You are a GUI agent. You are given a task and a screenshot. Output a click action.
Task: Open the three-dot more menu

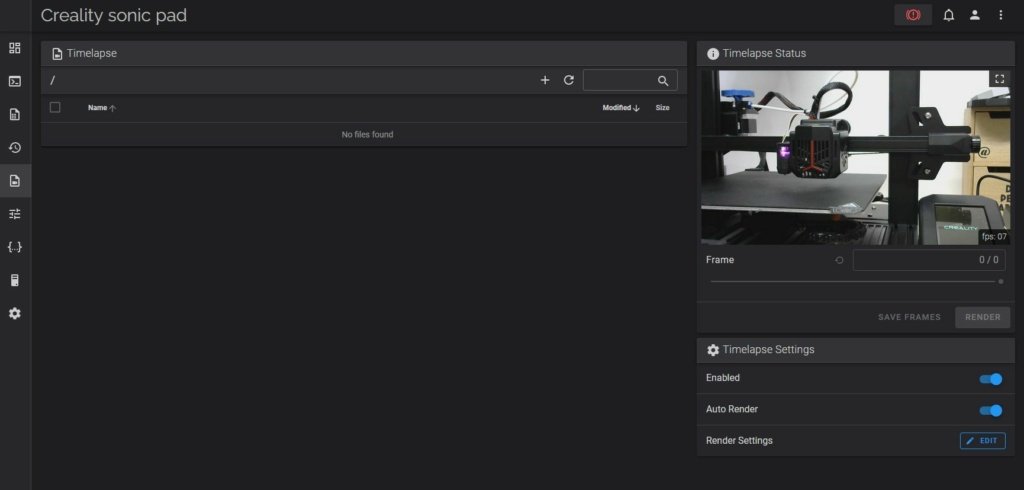point(1000,15)
